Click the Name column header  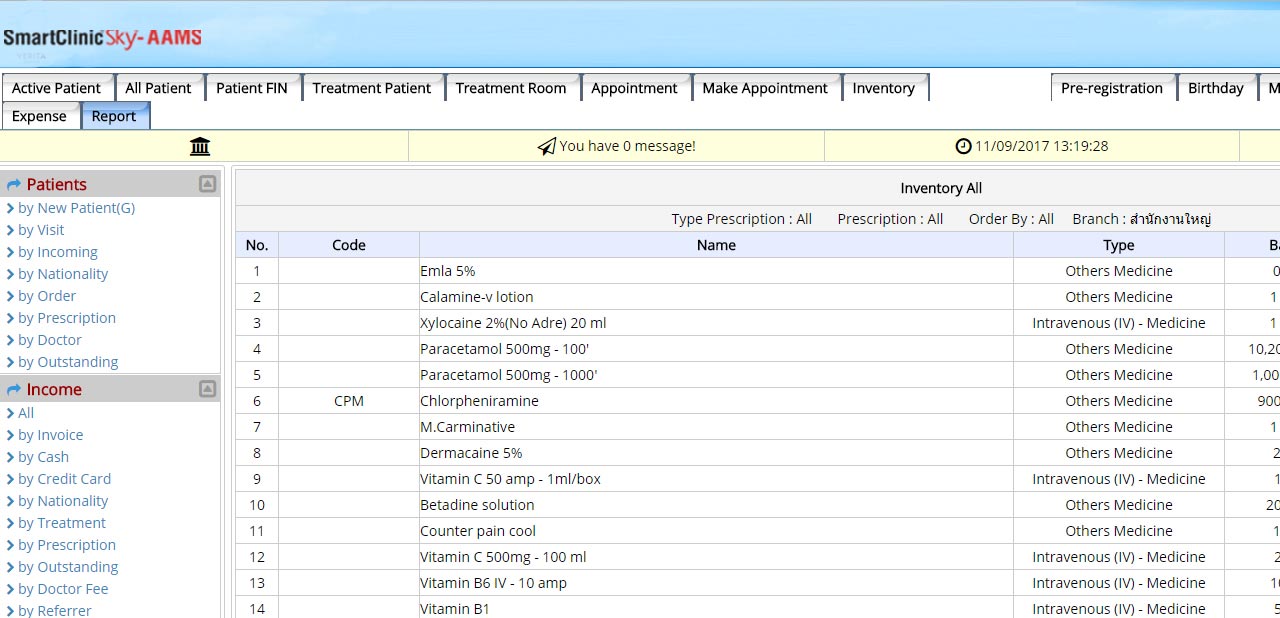(x=716, y=245)
